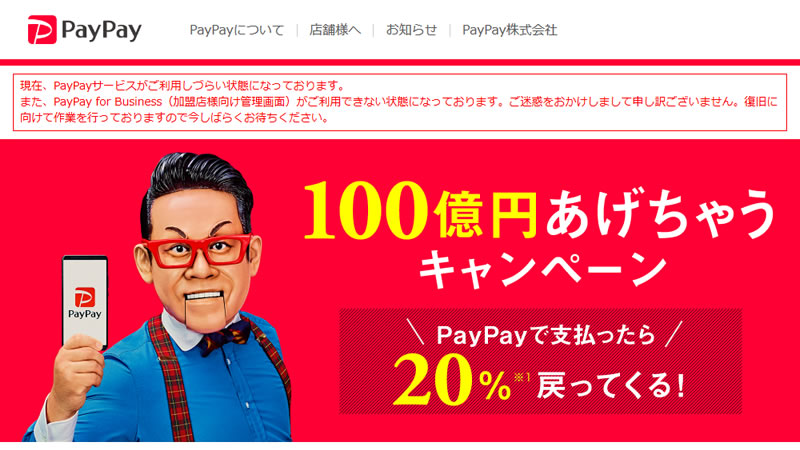Open the お知らせ navigation item
Viewport: 800px width, 450px height.
click(x=411, y=30)
